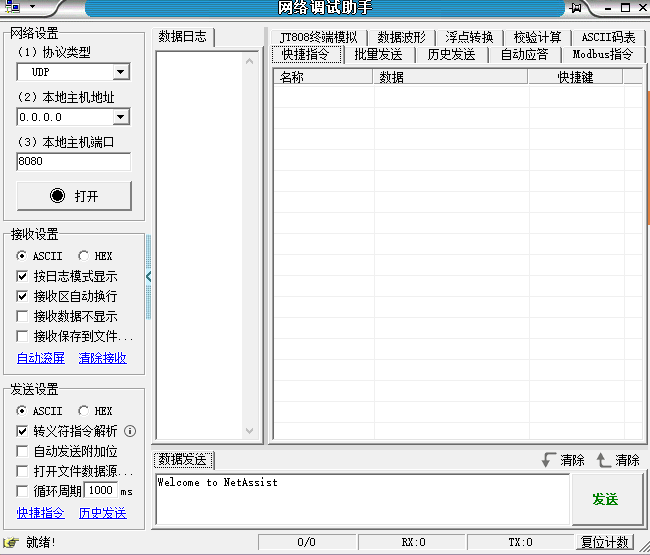
Task: Click the 数据 column header
Action: [x=450, y=77]
